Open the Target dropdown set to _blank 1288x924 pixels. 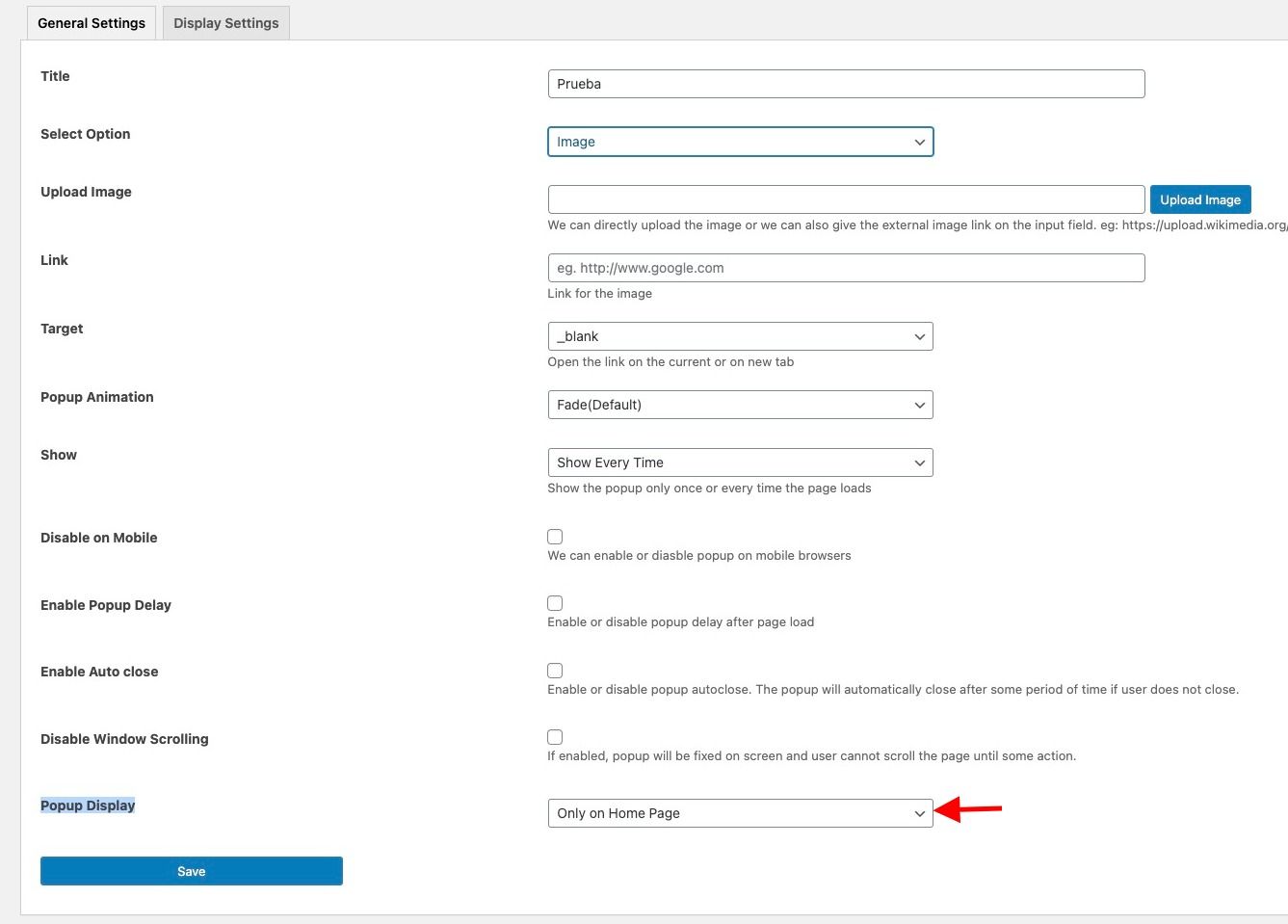click(740, 336)
